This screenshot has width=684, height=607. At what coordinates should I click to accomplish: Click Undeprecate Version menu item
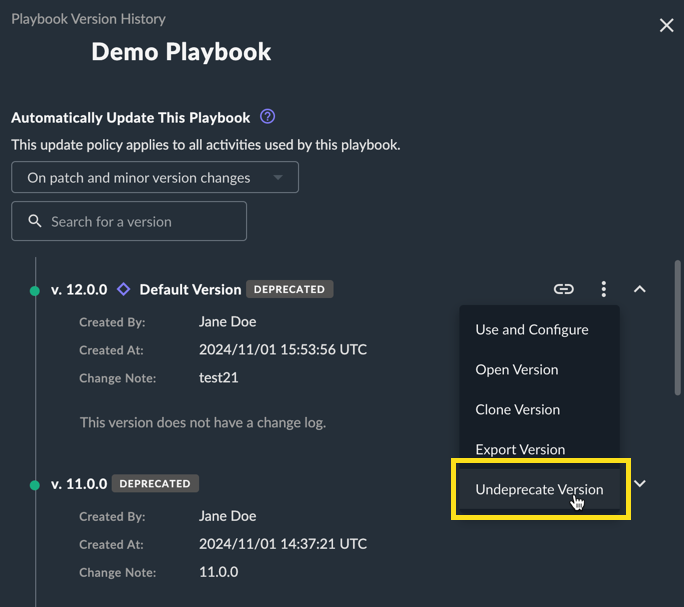[x=539, y=489]
